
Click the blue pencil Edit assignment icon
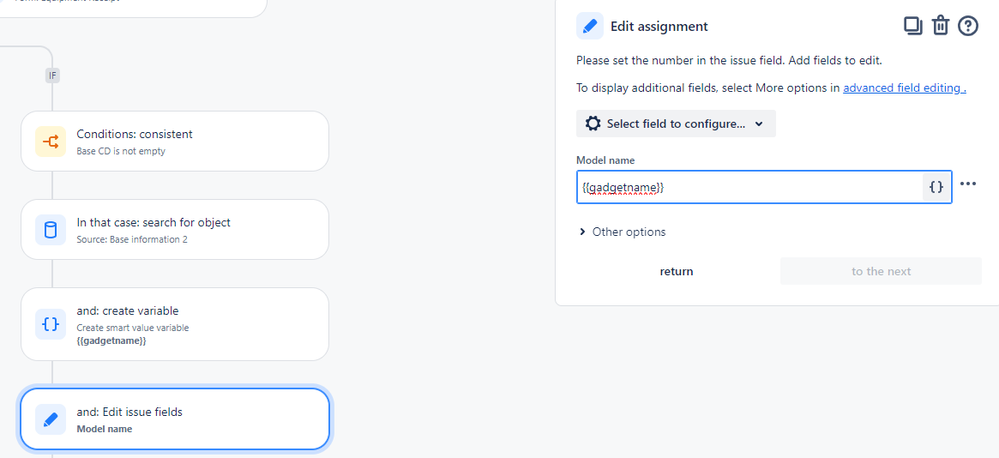pos(590,26)
